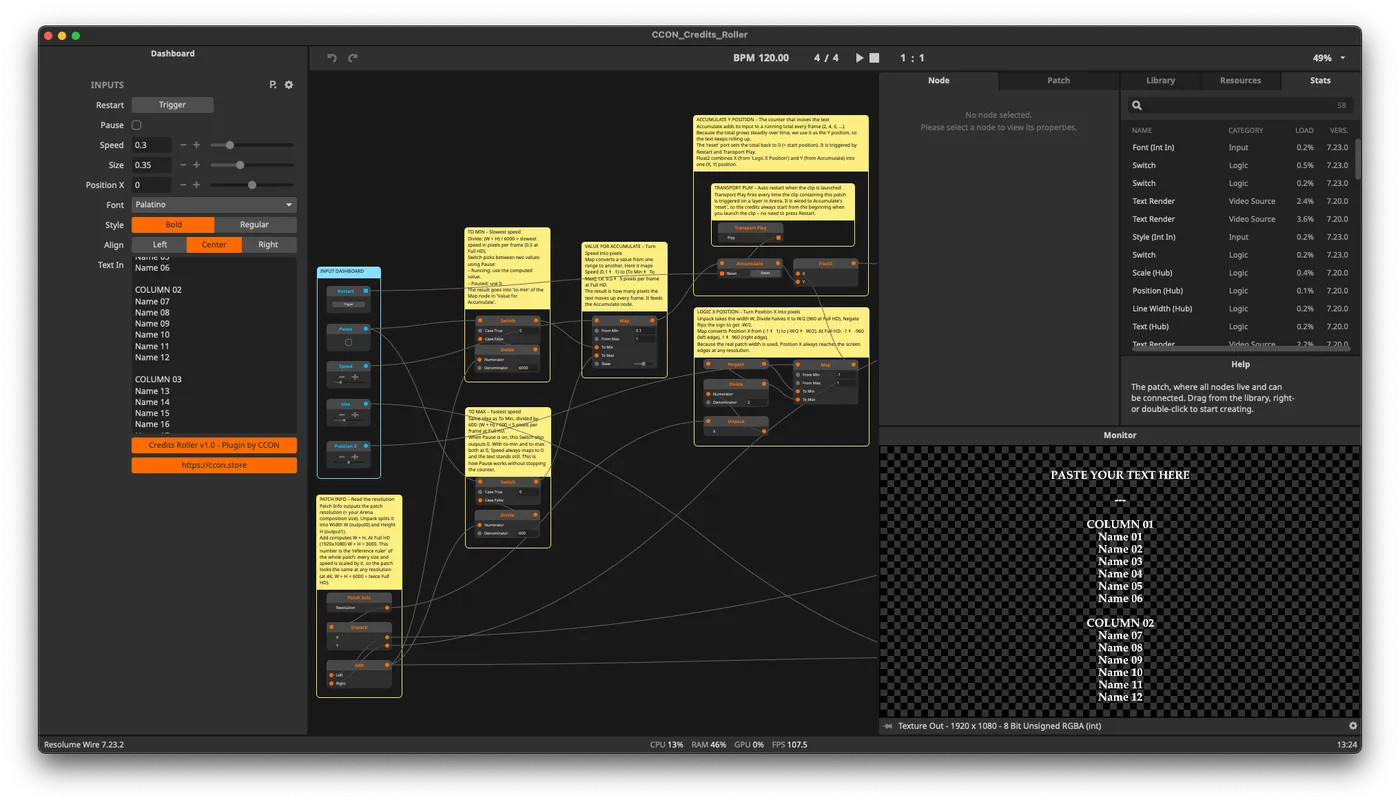Click the Stats search input field
Image resolution: width=1400 pixels, height=804 pixels.
(1240, 105)
